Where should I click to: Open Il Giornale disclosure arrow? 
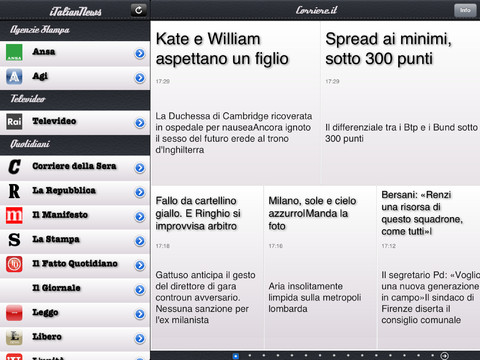click(140, 289)
